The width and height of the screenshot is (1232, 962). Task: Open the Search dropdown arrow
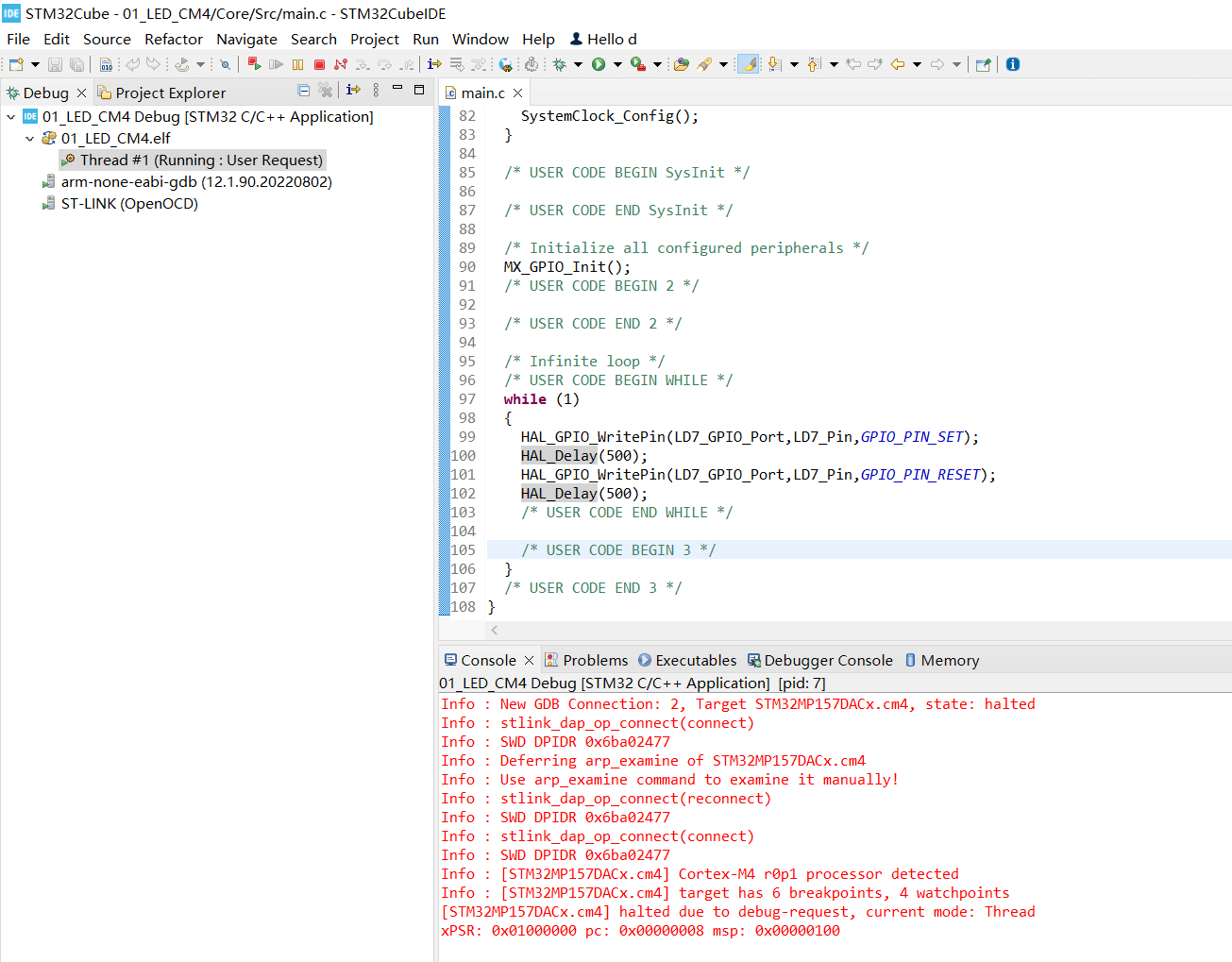[723, 64]
